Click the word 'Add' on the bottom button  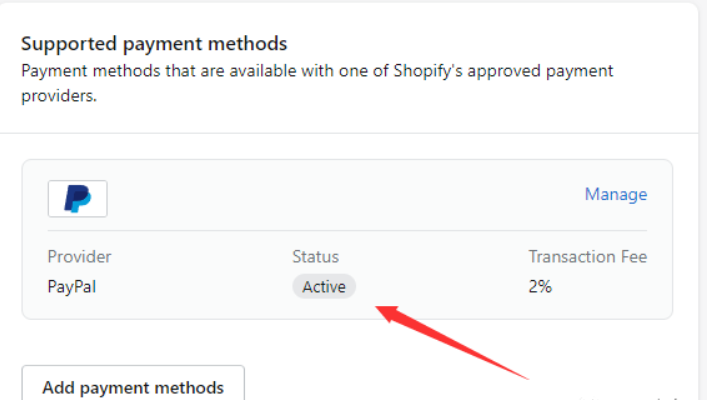57,387
